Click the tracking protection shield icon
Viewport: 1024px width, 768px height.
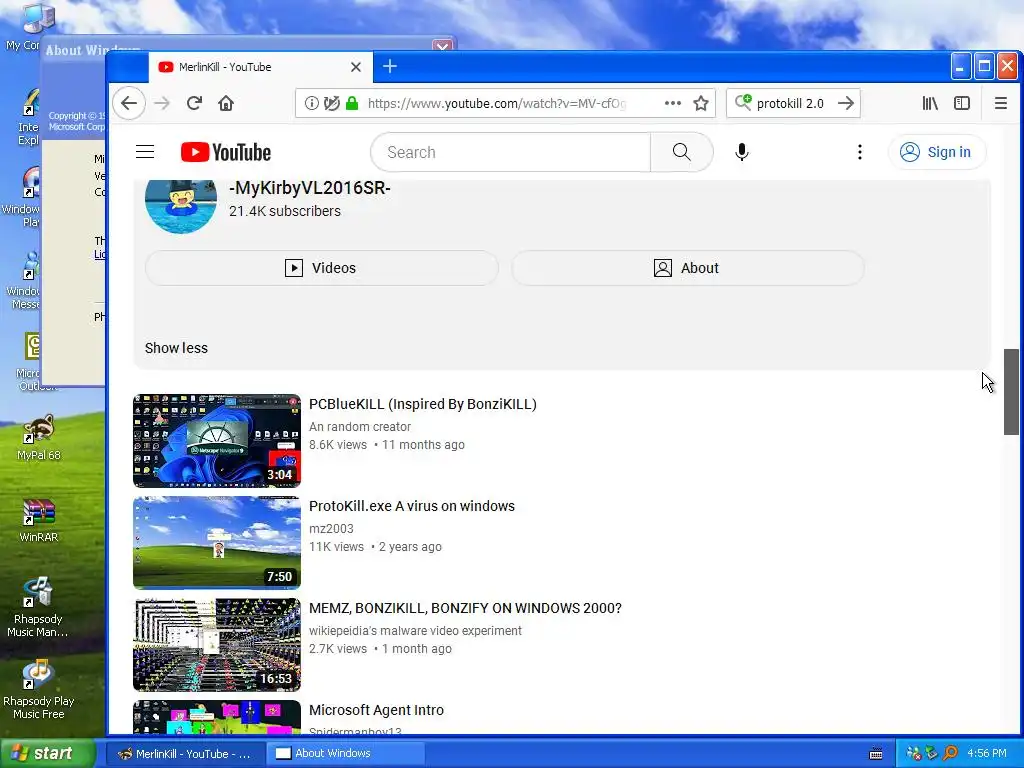(x=332, y=103)
